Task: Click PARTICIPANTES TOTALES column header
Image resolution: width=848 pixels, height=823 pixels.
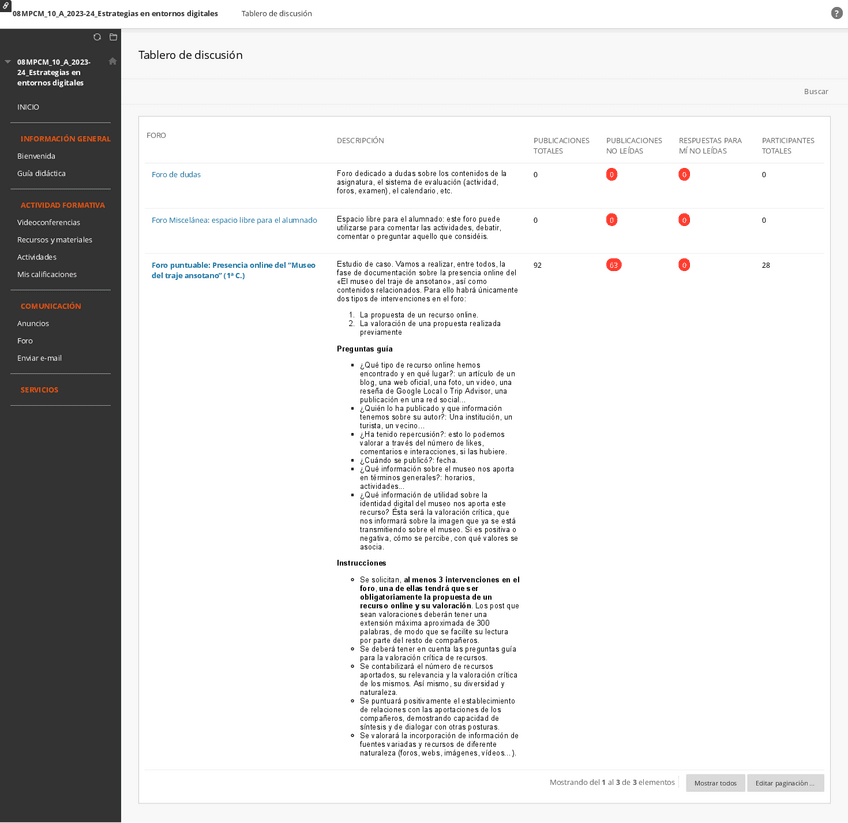Action: (788, 146)
